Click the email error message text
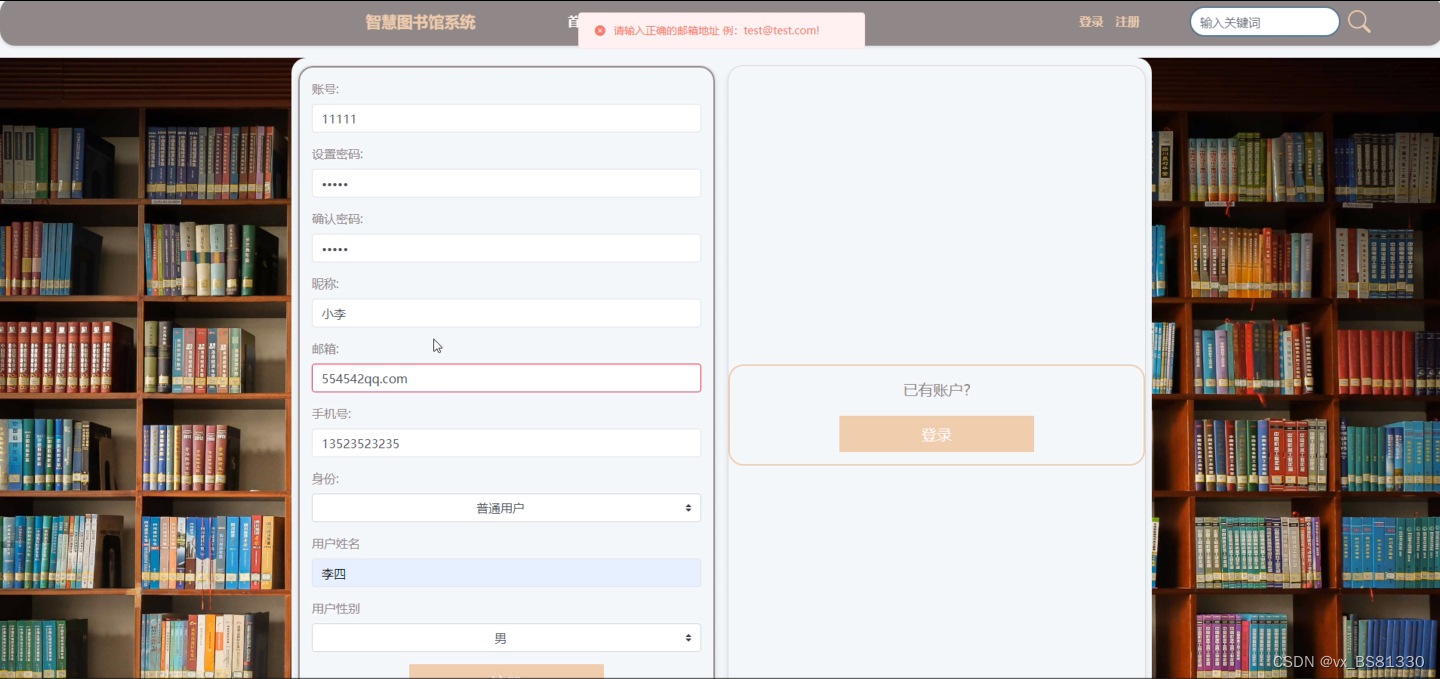The height and width of the screenshot is (679, 1440). tap(716, 31)
